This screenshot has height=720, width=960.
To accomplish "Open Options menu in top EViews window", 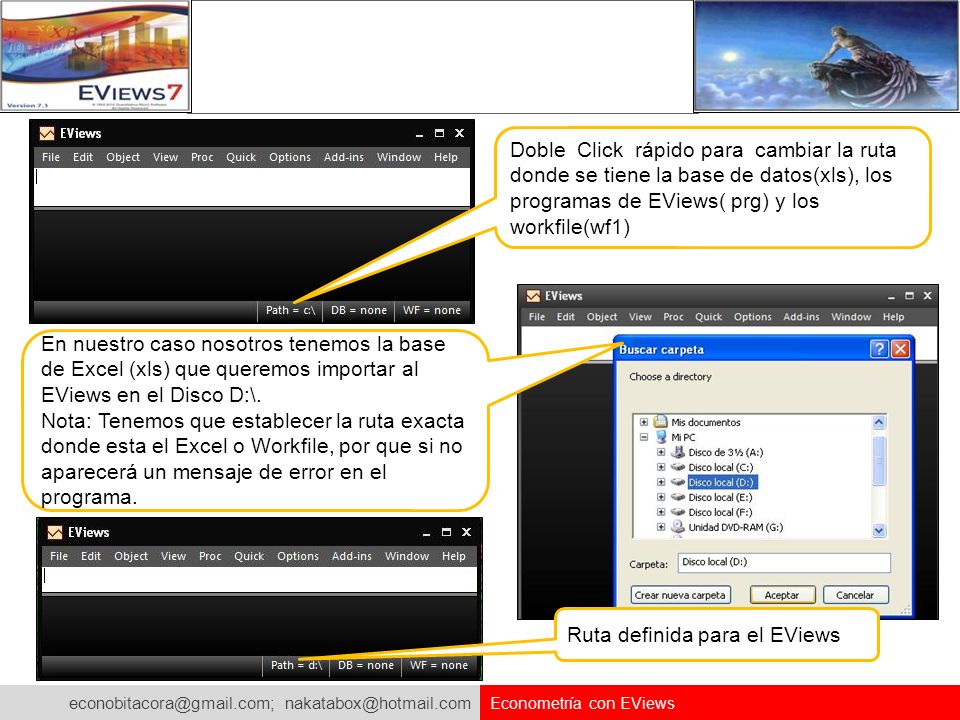I will click(x=290, y=157).
